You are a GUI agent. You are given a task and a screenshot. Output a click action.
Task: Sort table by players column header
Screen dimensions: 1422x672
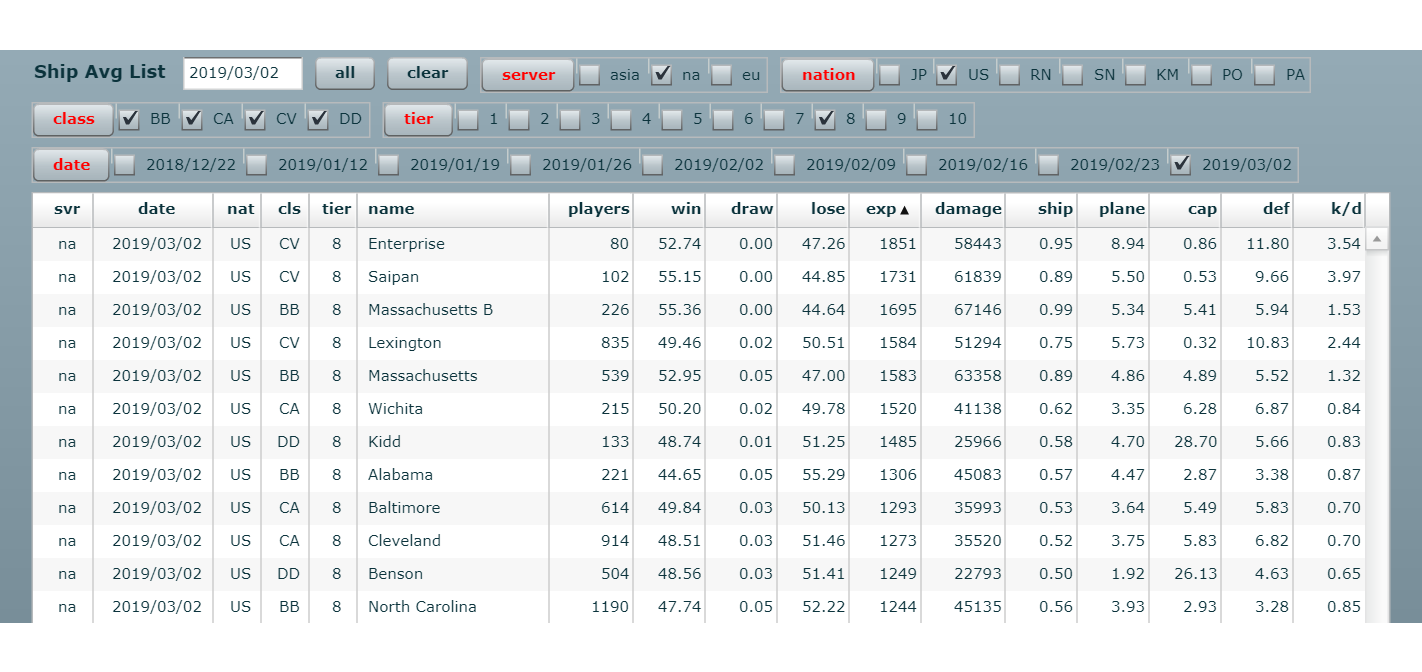tap(597, 209)
